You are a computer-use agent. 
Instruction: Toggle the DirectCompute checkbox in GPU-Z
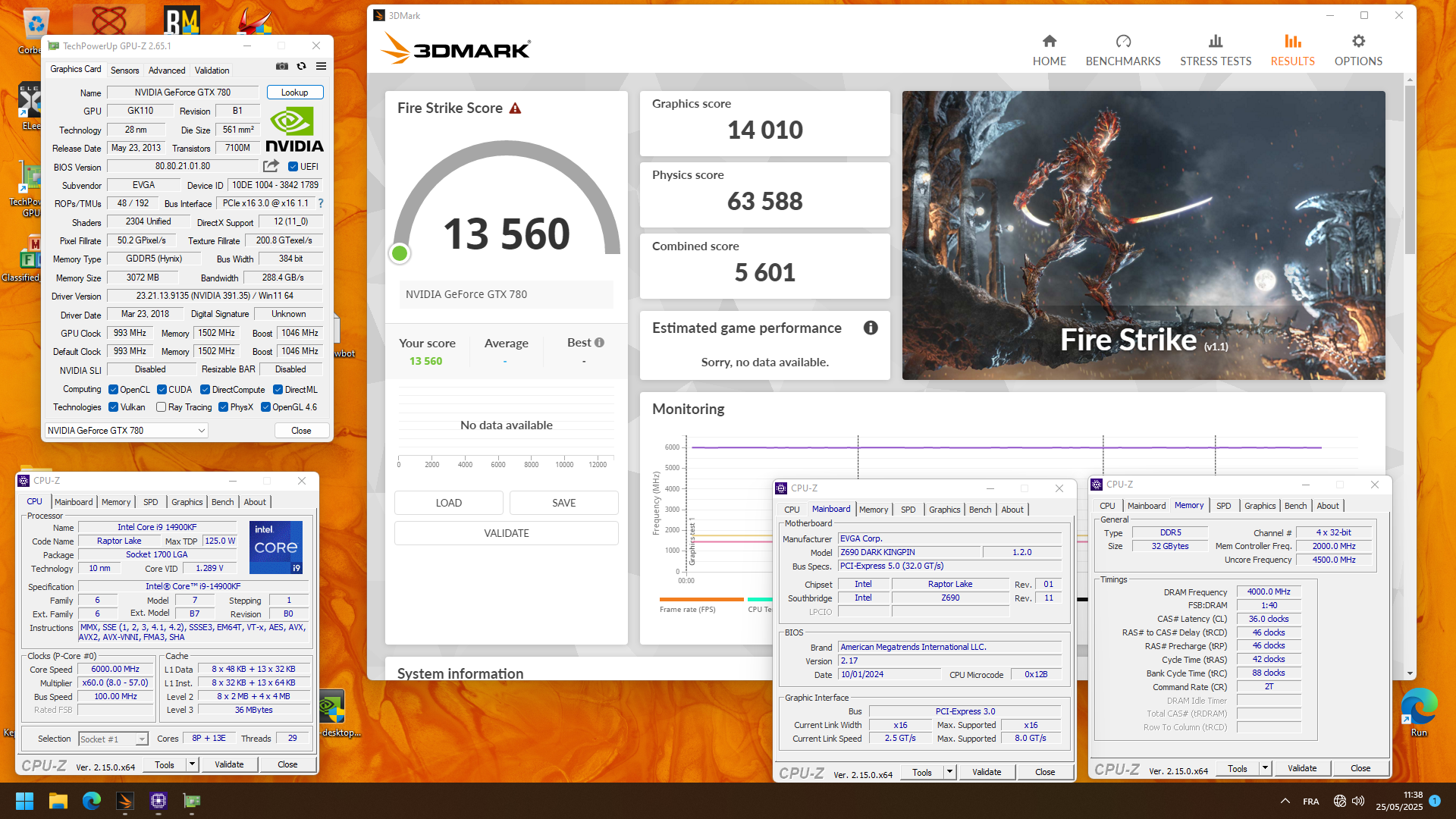pos(205,390)
